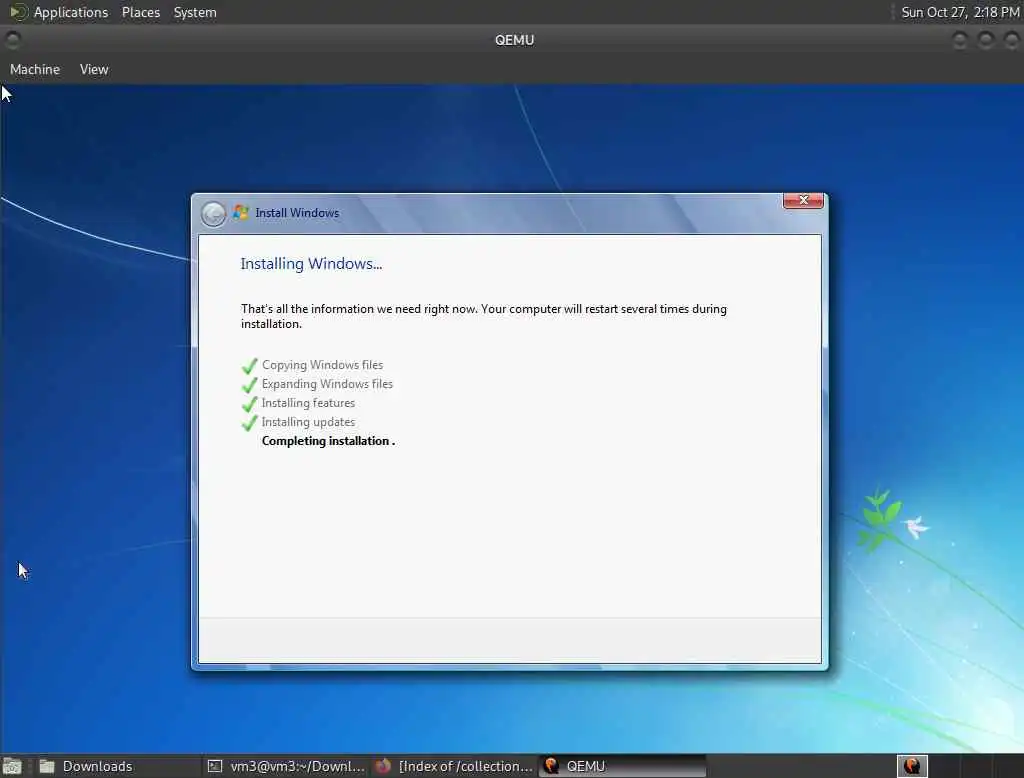Close the QEMU window
The height and width of the screenshot is (778, 1024).
[1011, 41]
